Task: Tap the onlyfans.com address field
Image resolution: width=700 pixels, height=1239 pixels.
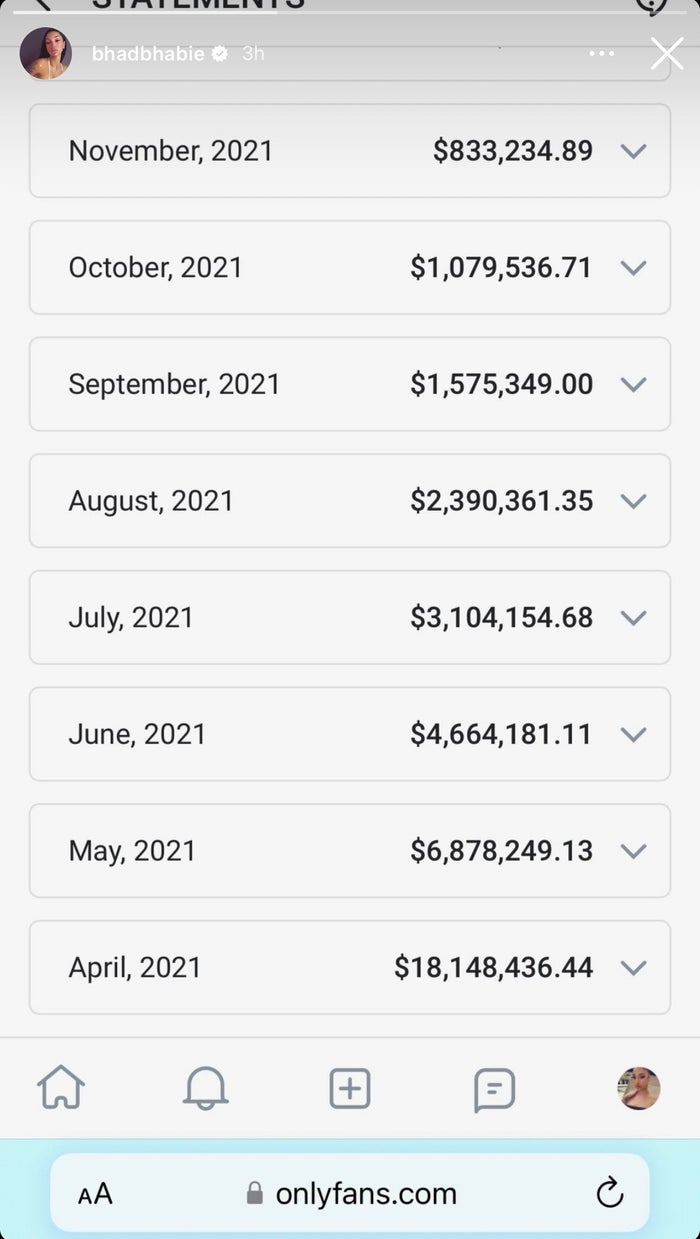Action: 365,1193
